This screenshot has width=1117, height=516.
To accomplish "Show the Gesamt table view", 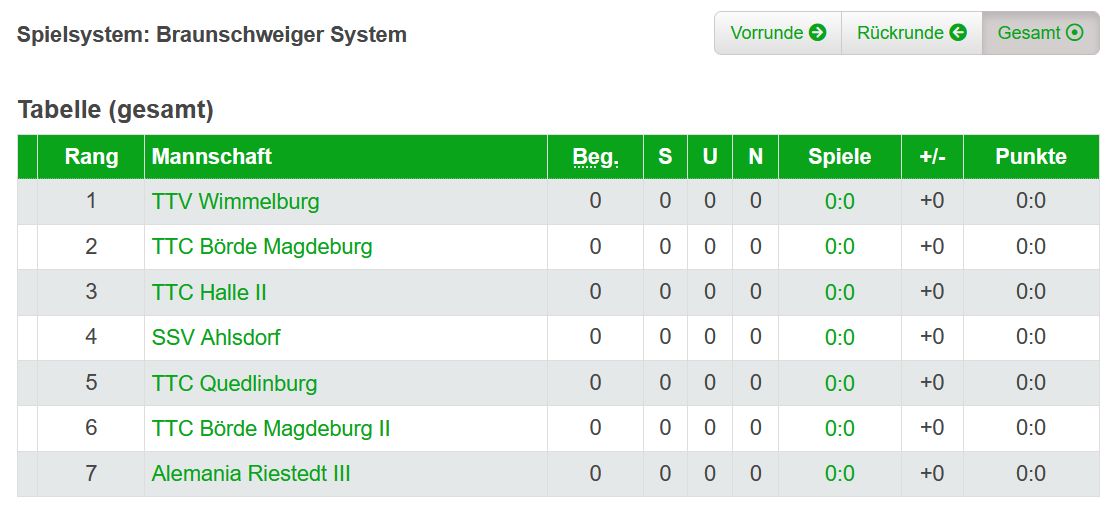I will coord(1040,33).
